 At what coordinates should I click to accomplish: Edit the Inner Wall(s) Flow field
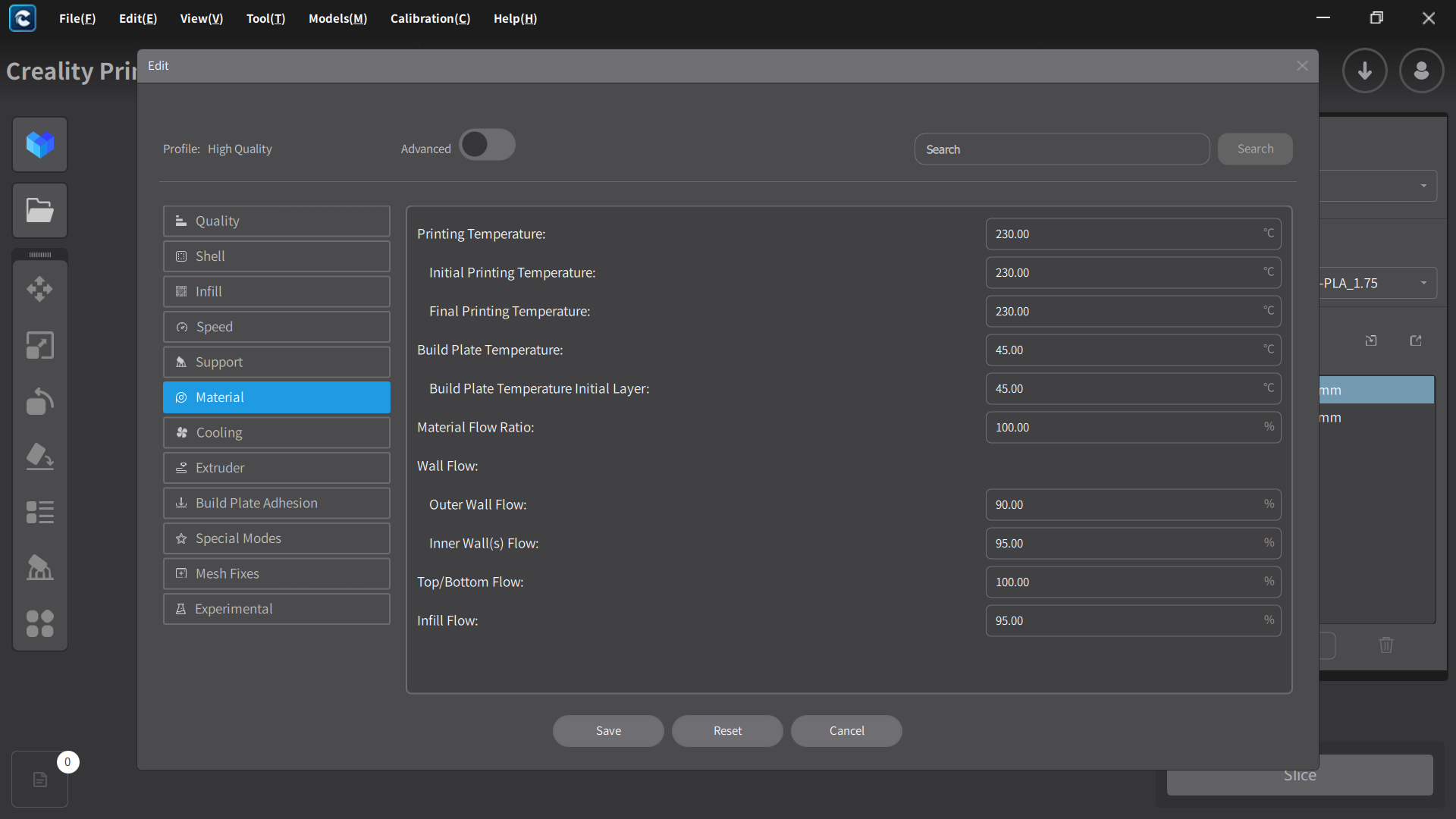1133,544
